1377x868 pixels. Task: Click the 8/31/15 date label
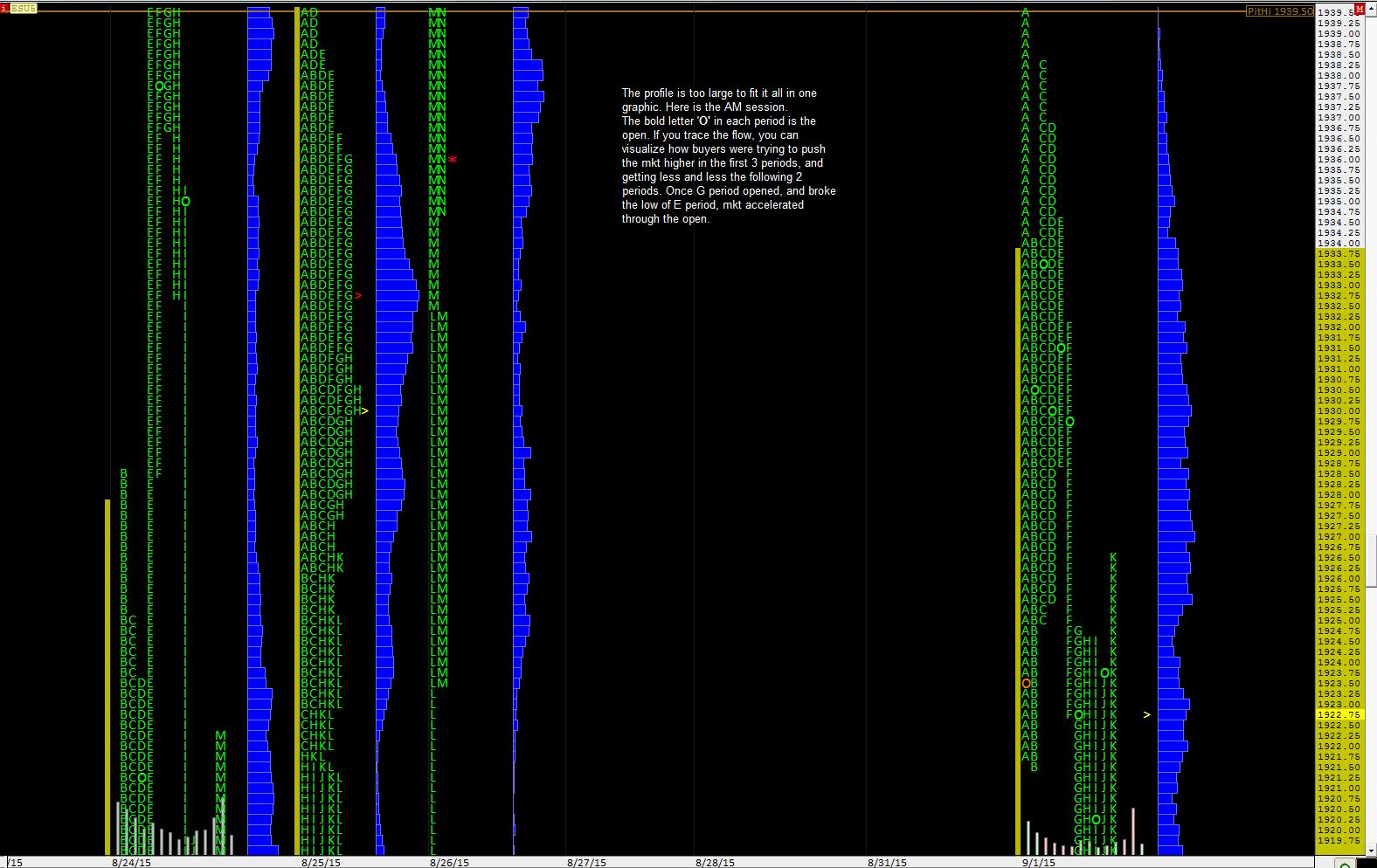tap(887, 863)
